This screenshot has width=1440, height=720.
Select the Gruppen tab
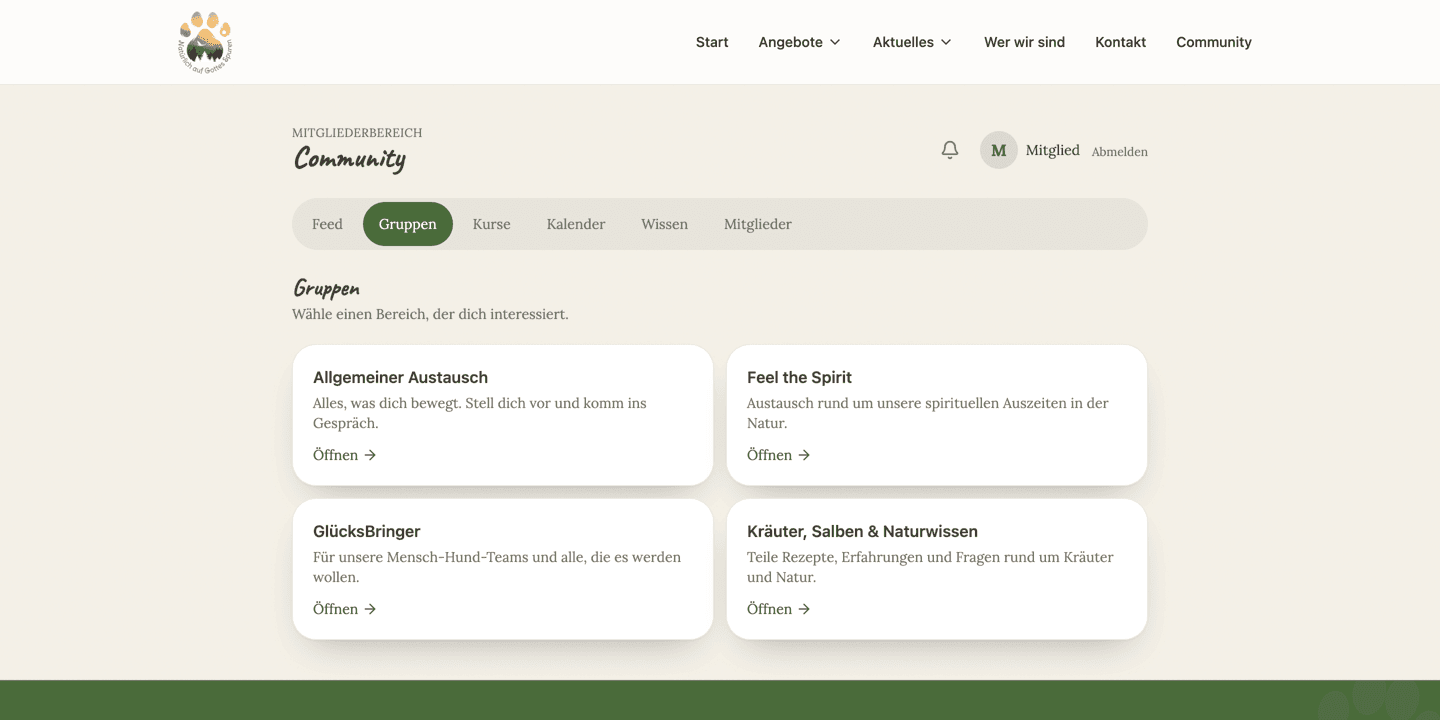pos(408,224)
